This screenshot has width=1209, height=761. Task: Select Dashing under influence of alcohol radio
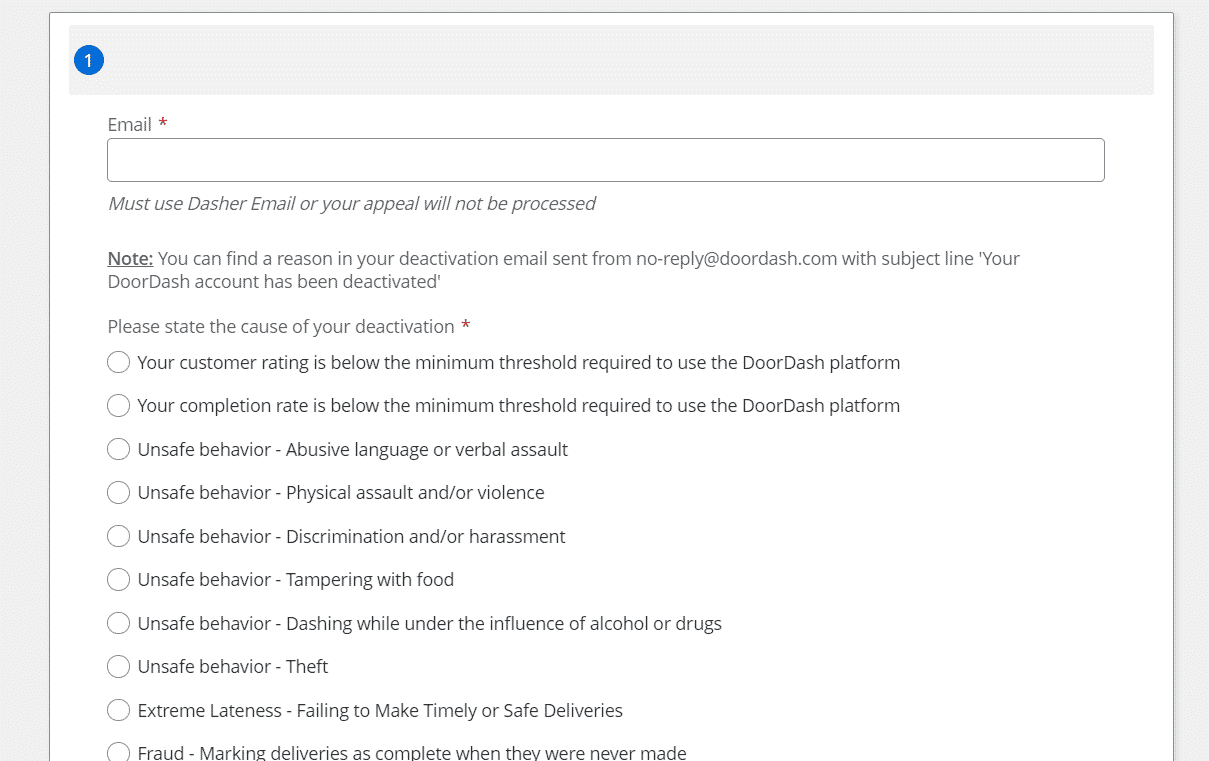119,624
